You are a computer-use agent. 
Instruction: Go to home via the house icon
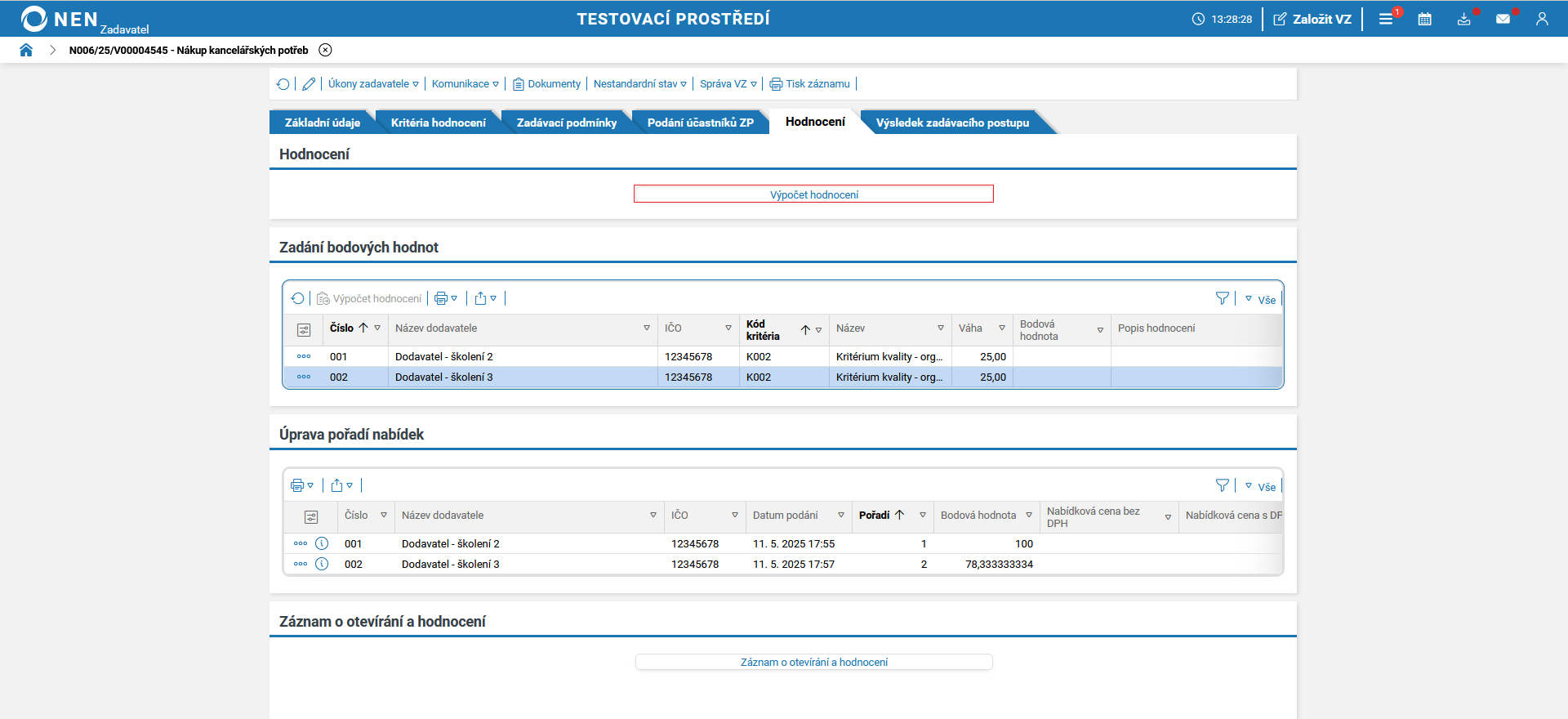click(x=26, y=50)
